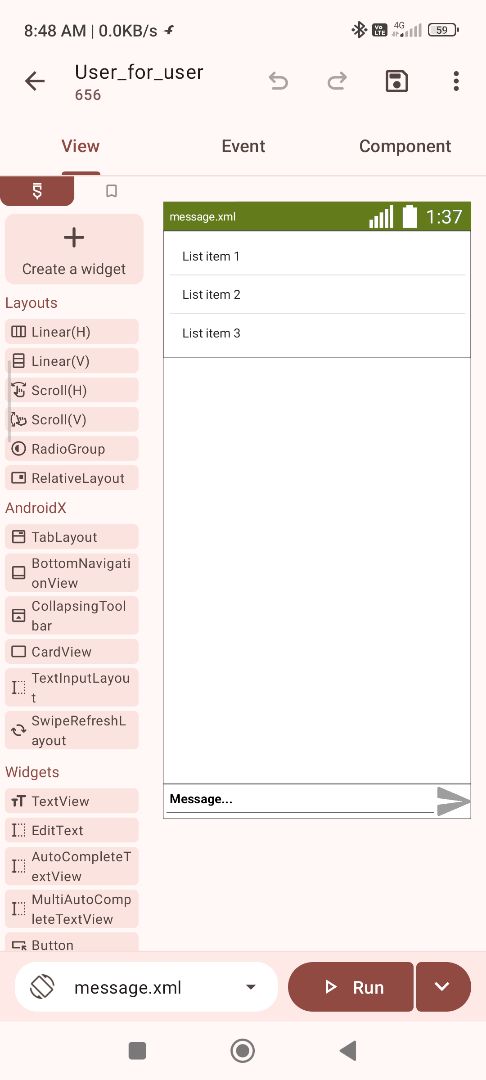Click Create a widget button
Viewport: 486px width, 1080px height.
point(74,249)
